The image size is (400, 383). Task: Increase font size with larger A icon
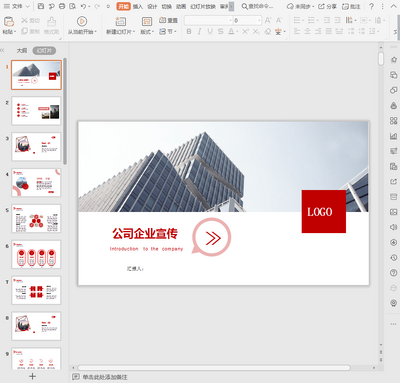pyautogui.click(x=268, y=20)
